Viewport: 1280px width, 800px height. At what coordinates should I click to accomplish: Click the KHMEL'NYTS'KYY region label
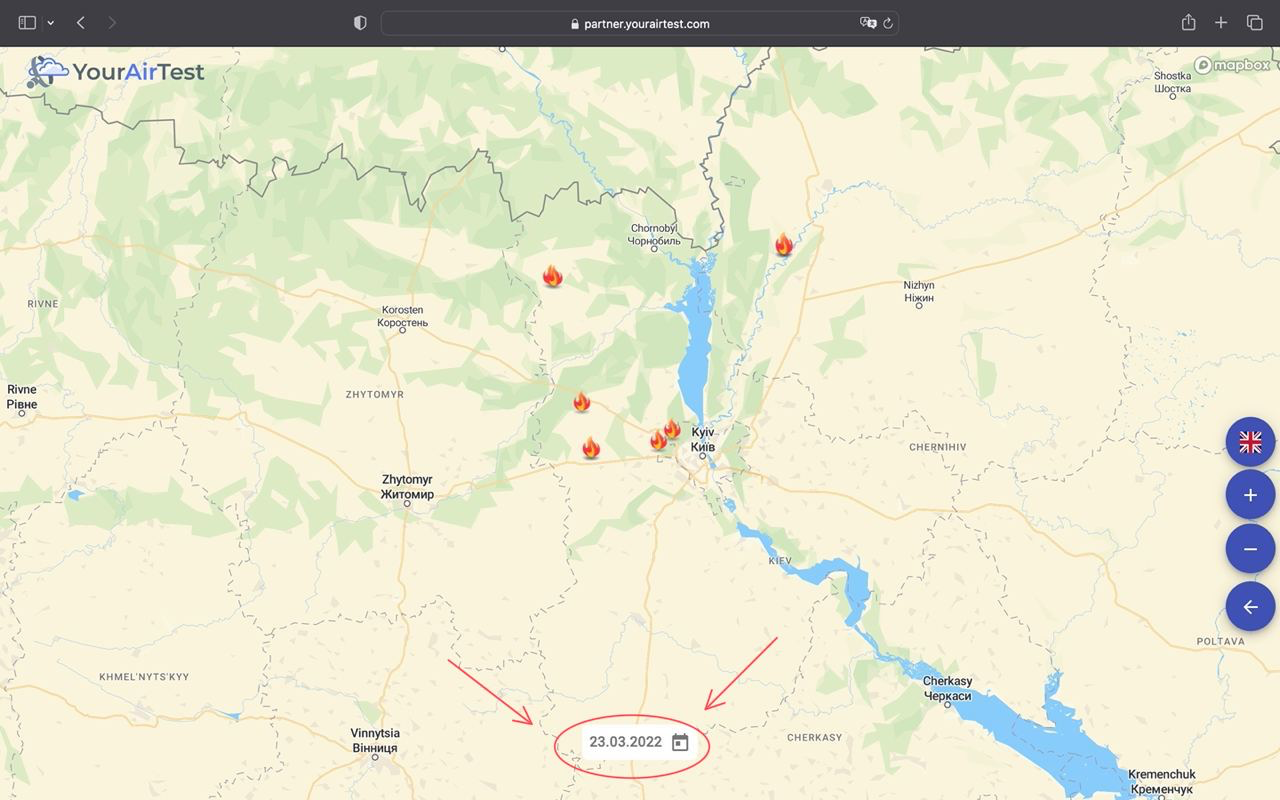(144, 677)
